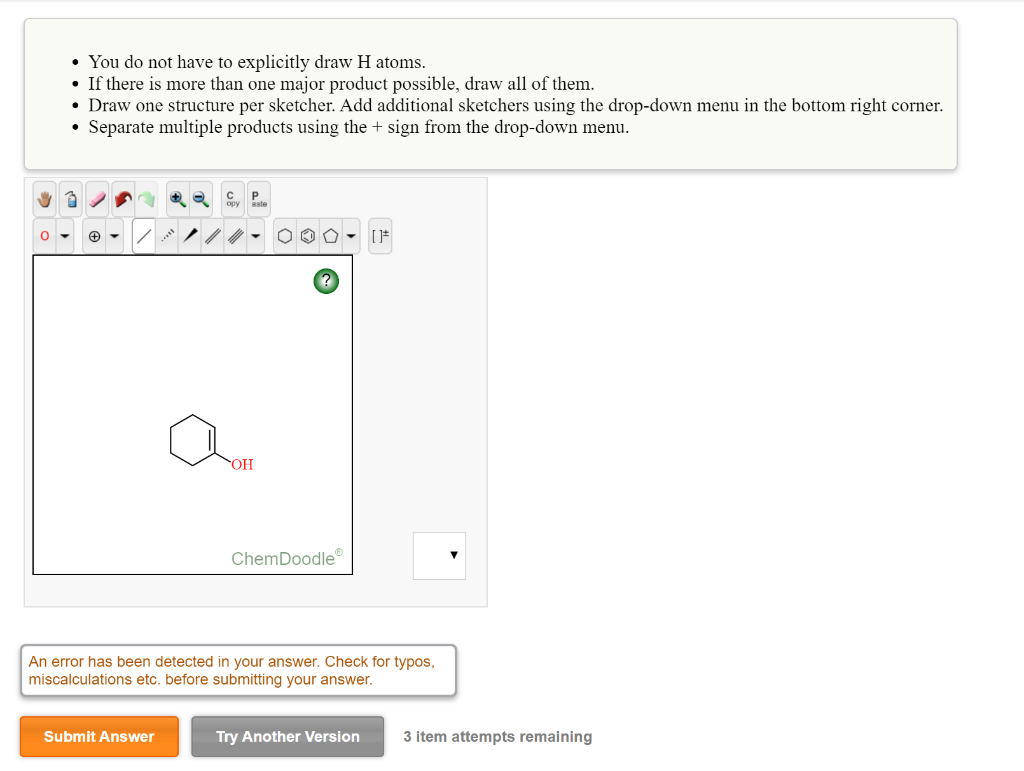Open the sketcher add-product dropdown

(x=439, y=556)
